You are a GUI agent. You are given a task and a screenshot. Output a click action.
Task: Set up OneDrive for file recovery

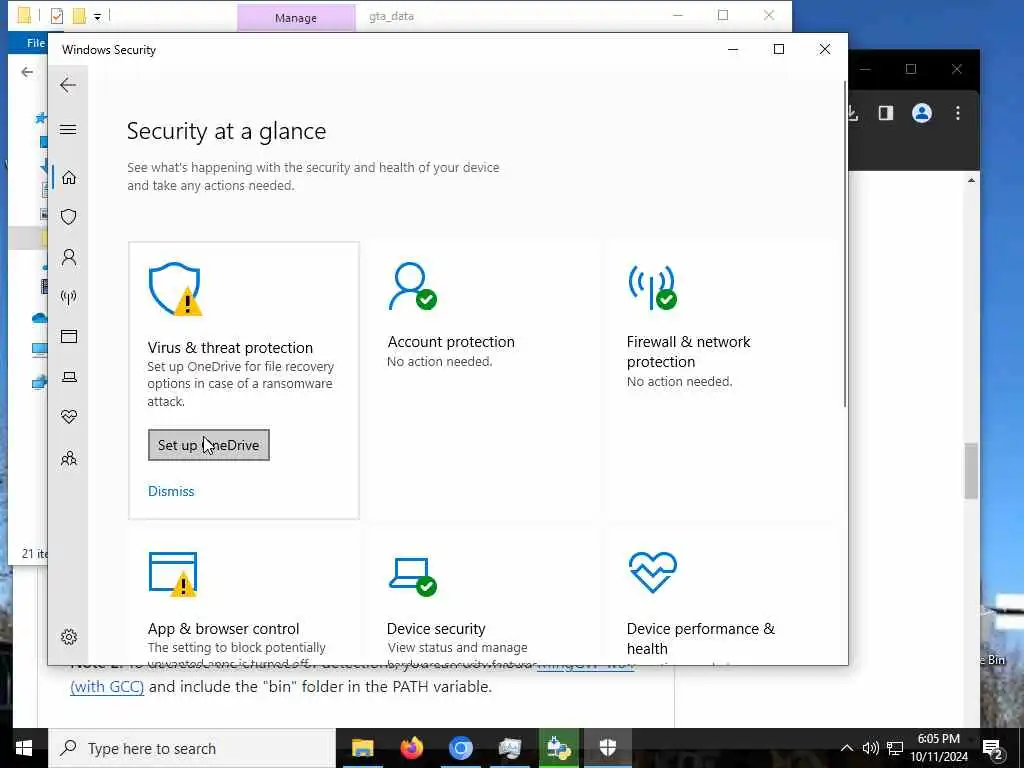(208, 445)
